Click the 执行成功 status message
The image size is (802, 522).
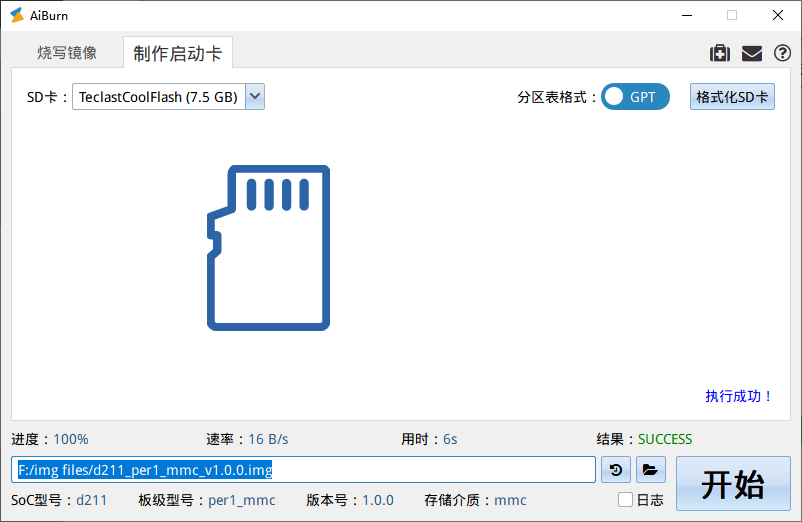[x=739, y=396]
